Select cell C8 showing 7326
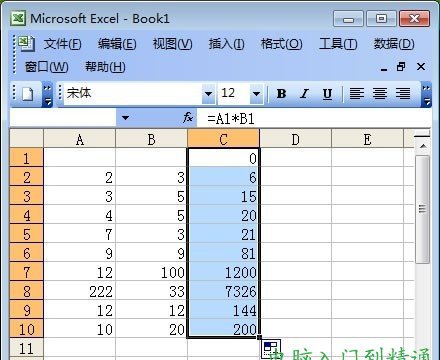The height and width of the screenshot is (360, 440). coord(223,291)
